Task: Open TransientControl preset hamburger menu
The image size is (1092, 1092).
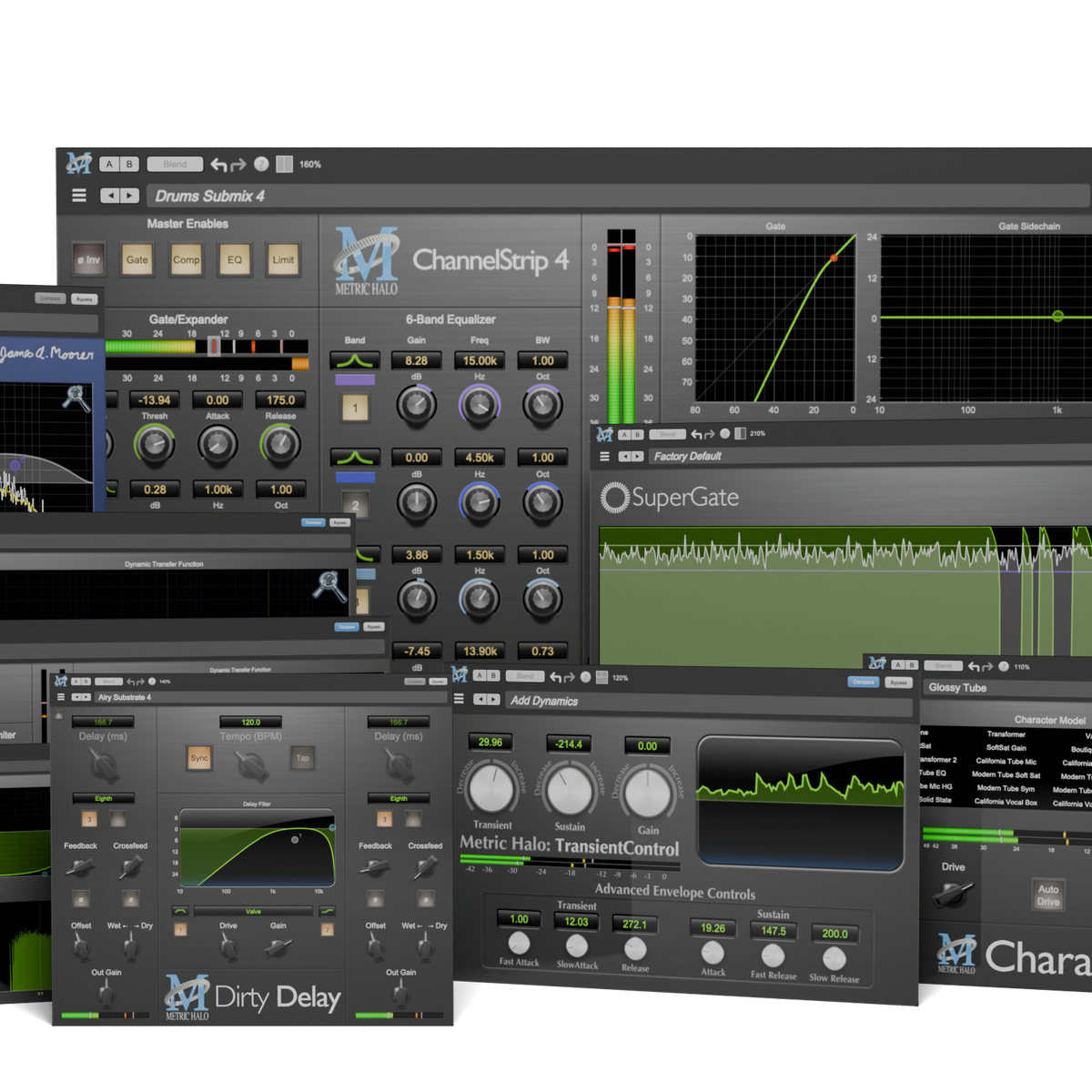Action: [x=459, y=699]
